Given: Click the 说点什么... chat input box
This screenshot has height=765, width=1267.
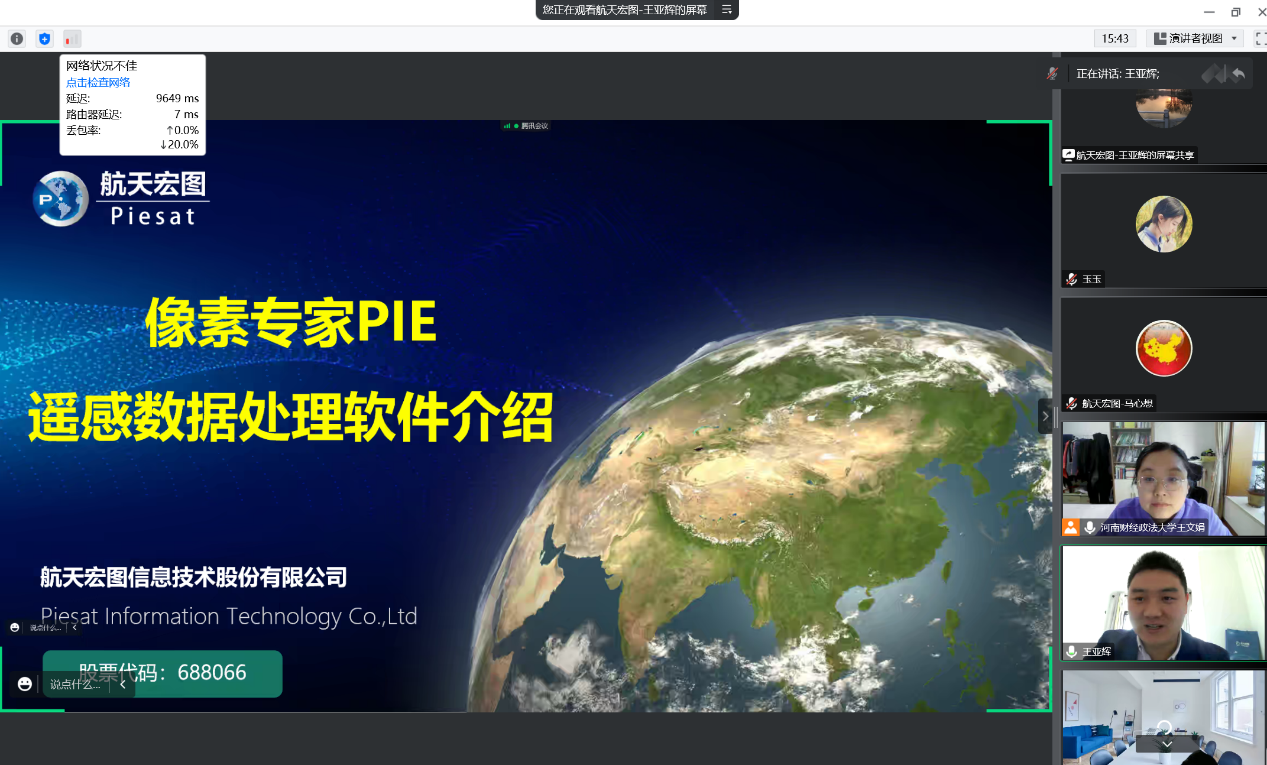Looking at the screenshot, I should (76, 684).
